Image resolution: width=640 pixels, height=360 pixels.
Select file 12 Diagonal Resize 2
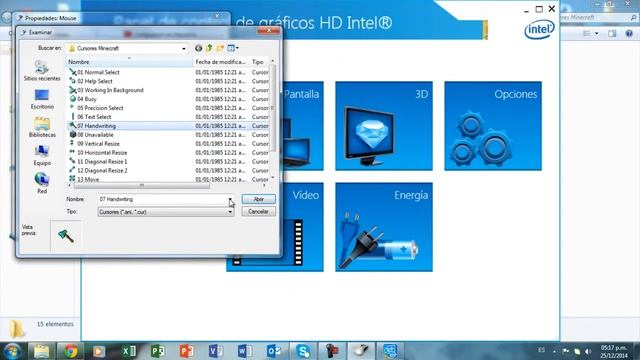tap(102, 171)
